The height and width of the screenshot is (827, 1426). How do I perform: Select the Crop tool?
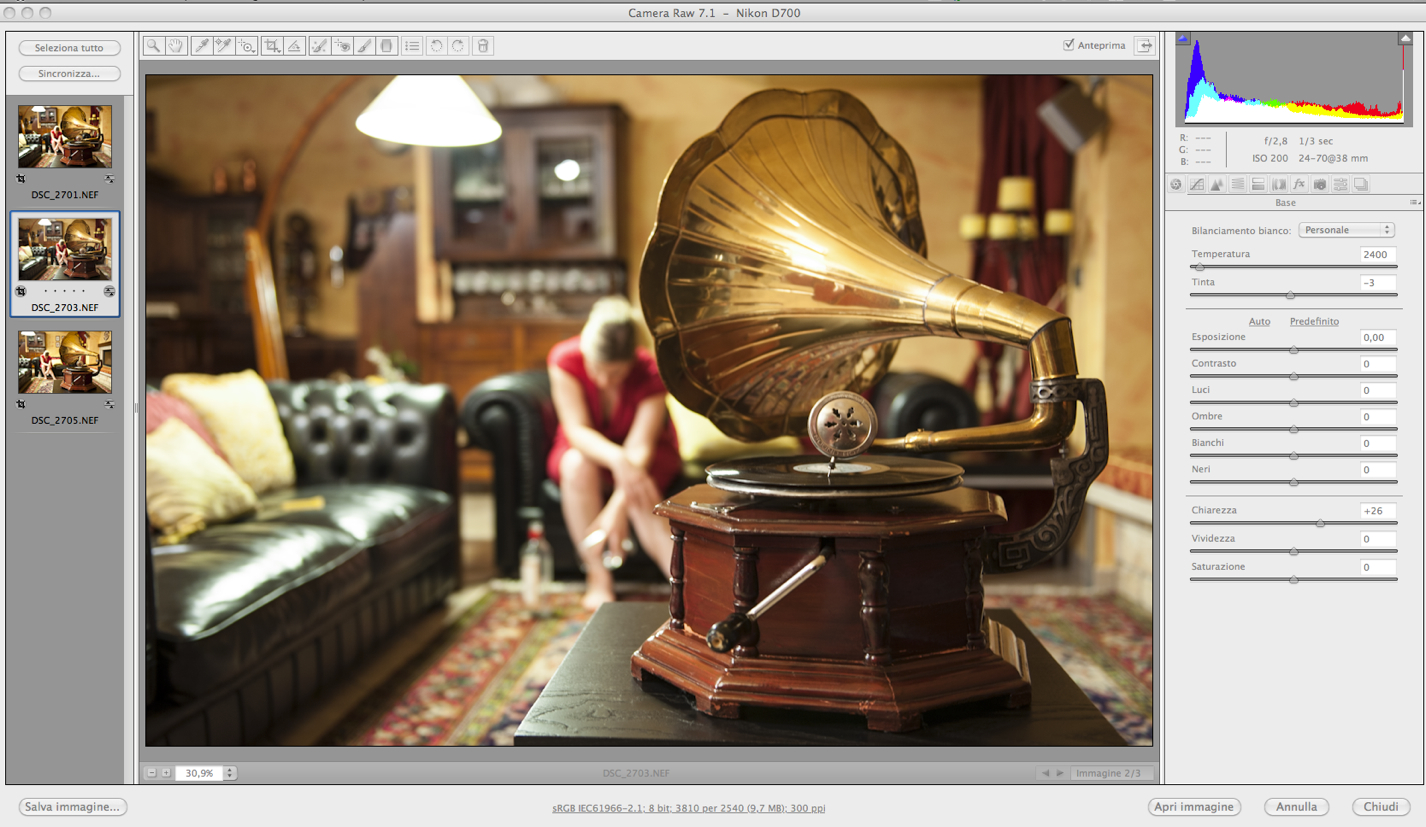point(271,46)
